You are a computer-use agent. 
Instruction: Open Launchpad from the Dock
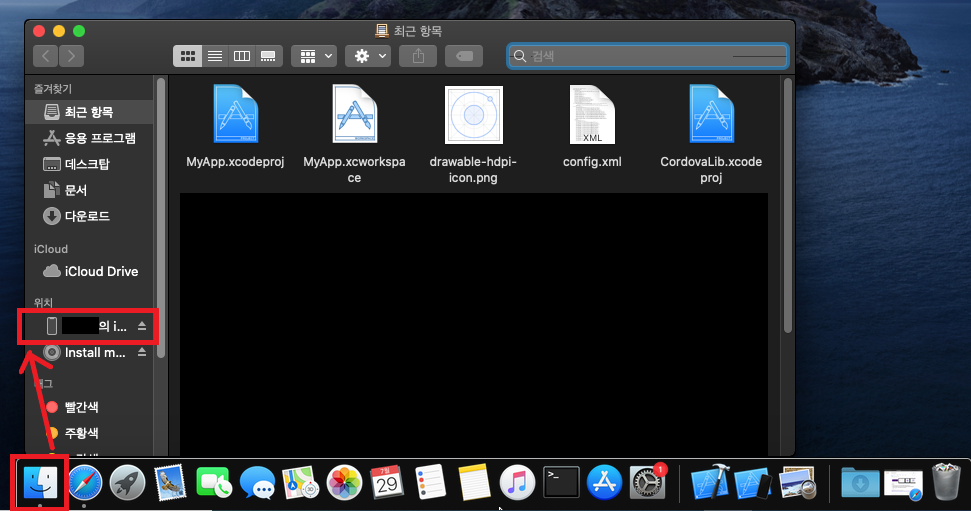pos(128,483)
